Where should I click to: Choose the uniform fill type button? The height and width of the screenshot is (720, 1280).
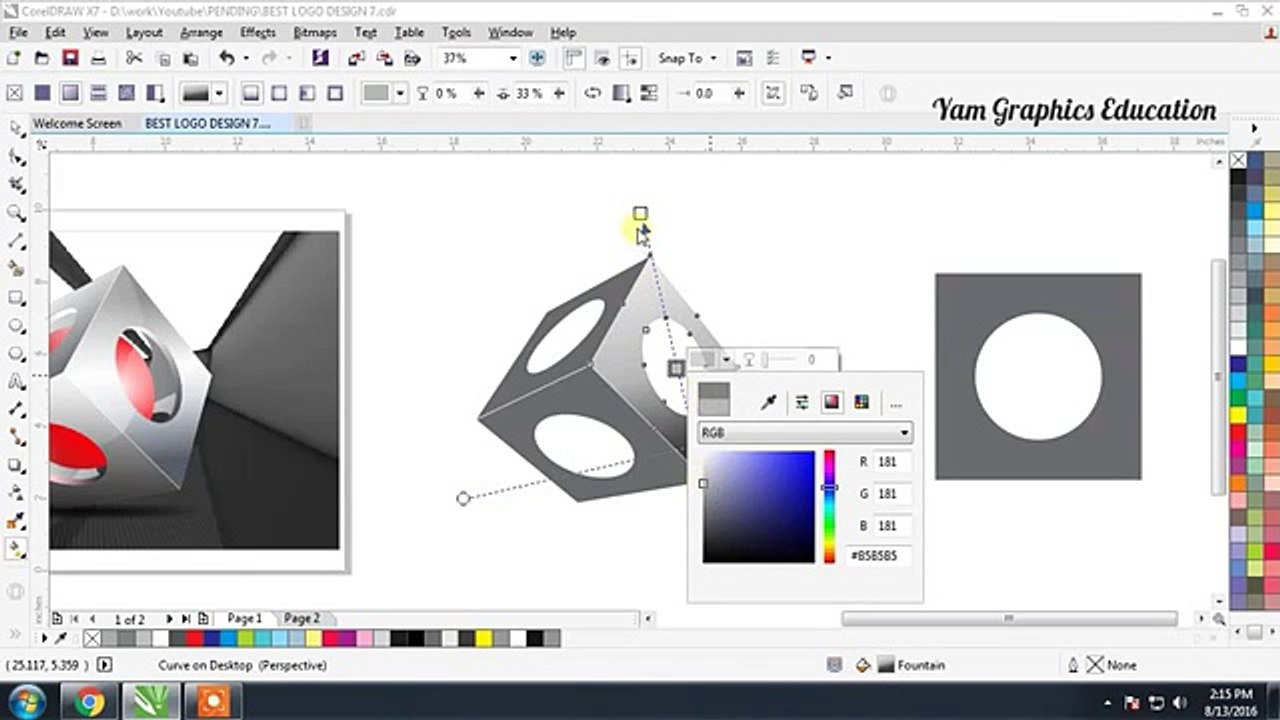tap(42, 93)
